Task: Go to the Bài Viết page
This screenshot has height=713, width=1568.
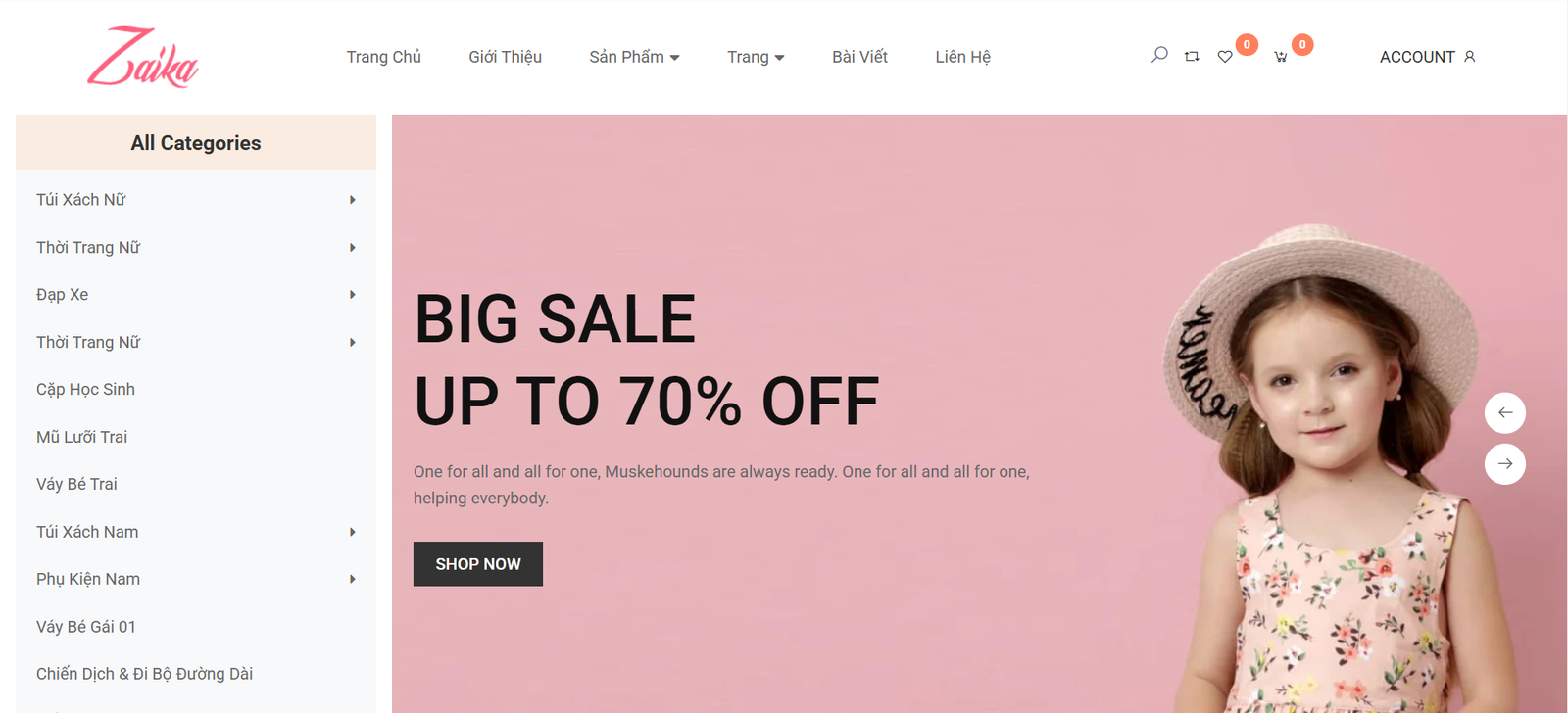Action: (859, 57)
